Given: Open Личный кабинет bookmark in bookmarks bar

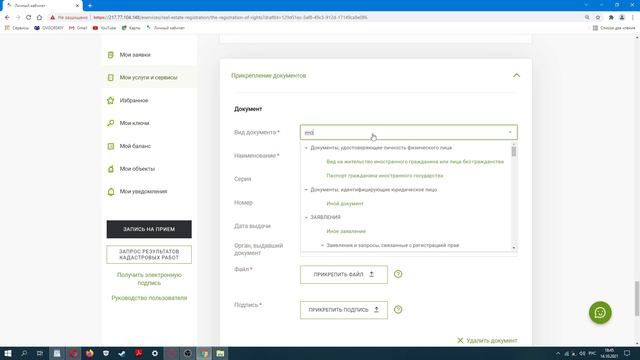Looking at the screenshot, I should pyautogui.click(x=165, y=28).
